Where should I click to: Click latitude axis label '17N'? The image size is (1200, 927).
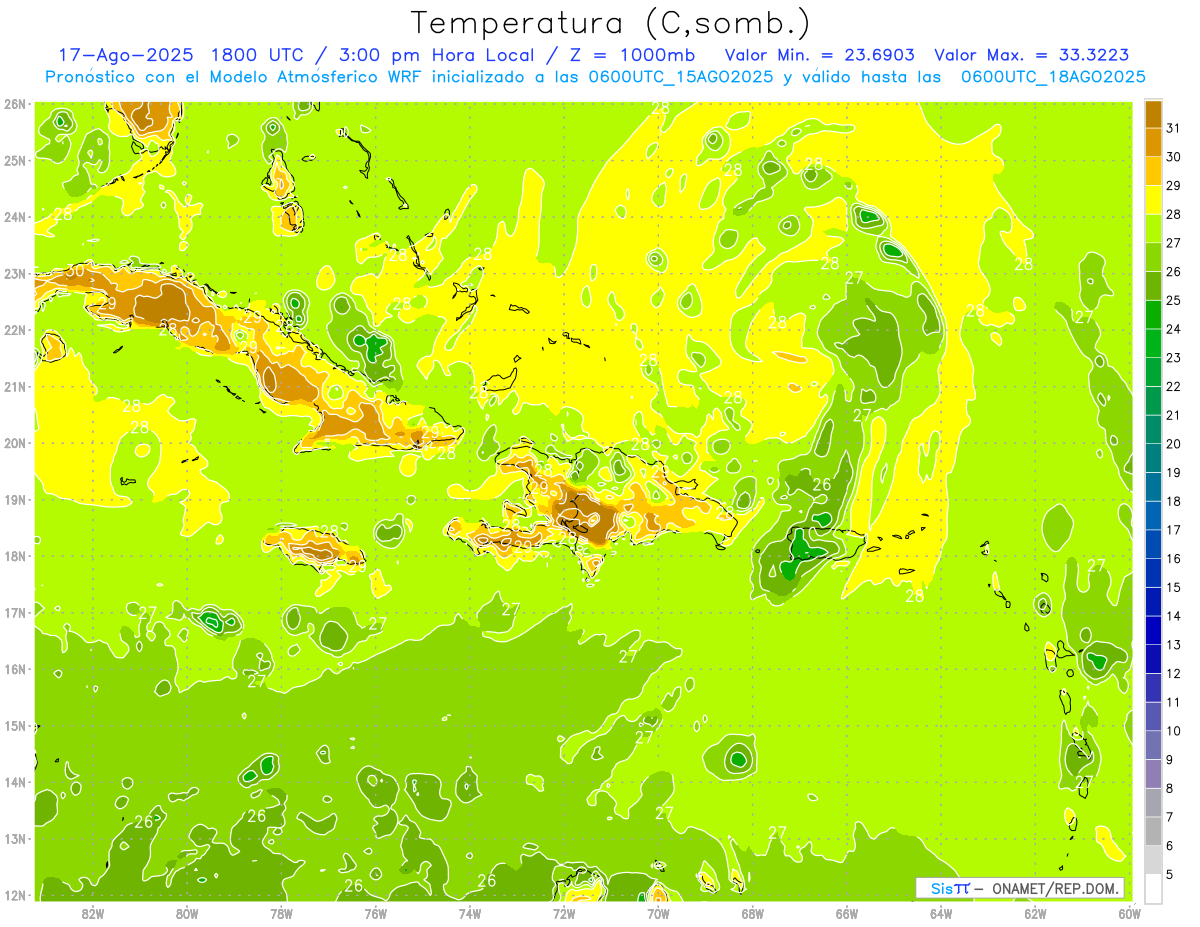tap(15, 612)
